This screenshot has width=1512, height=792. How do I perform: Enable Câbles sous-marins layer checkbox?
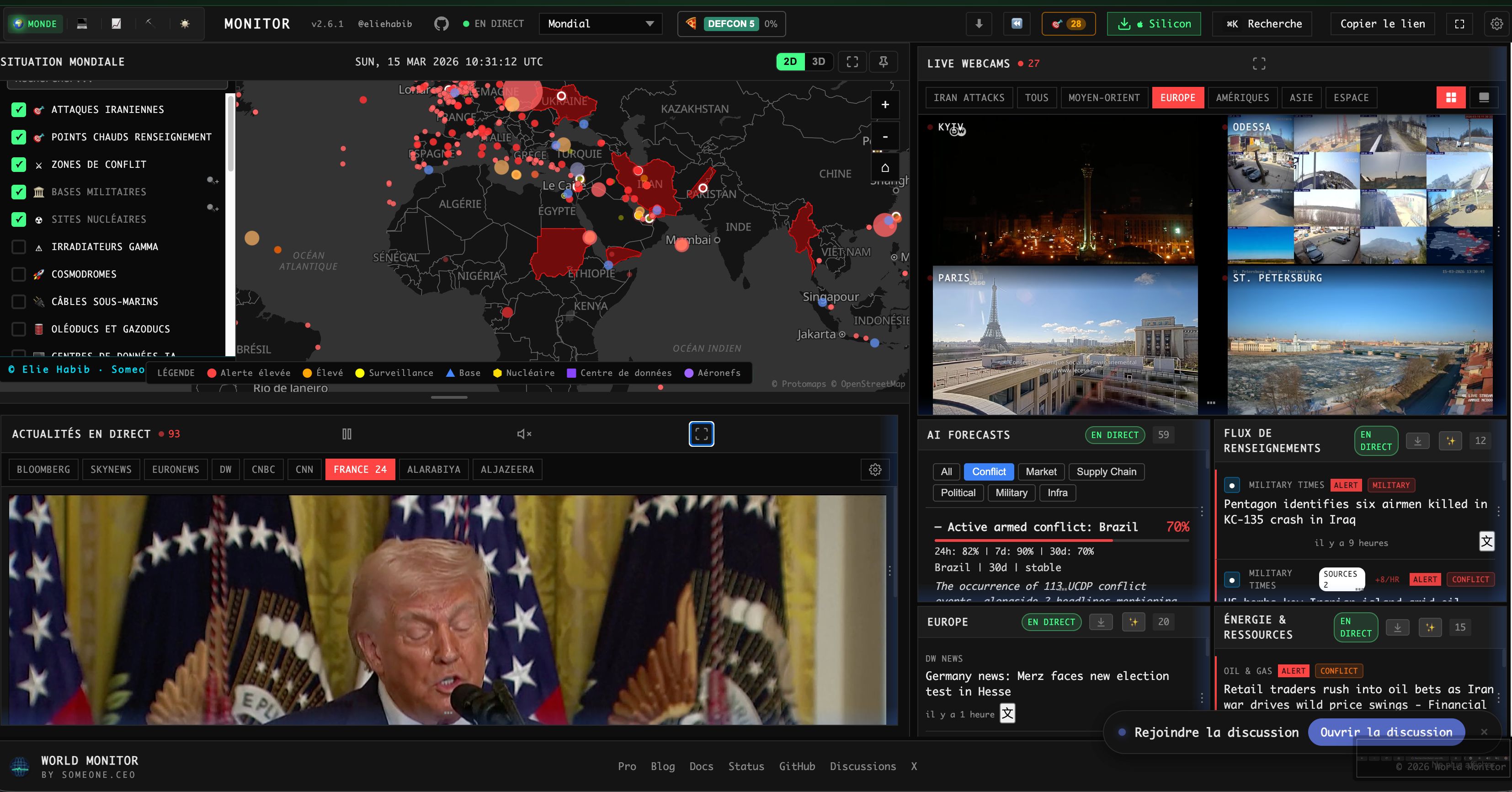(x=19, y=302)
